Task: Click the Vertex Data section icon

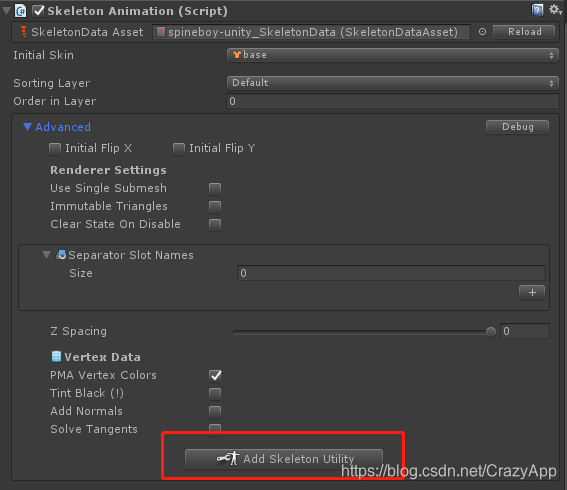Action: click(x=56, y=357)
